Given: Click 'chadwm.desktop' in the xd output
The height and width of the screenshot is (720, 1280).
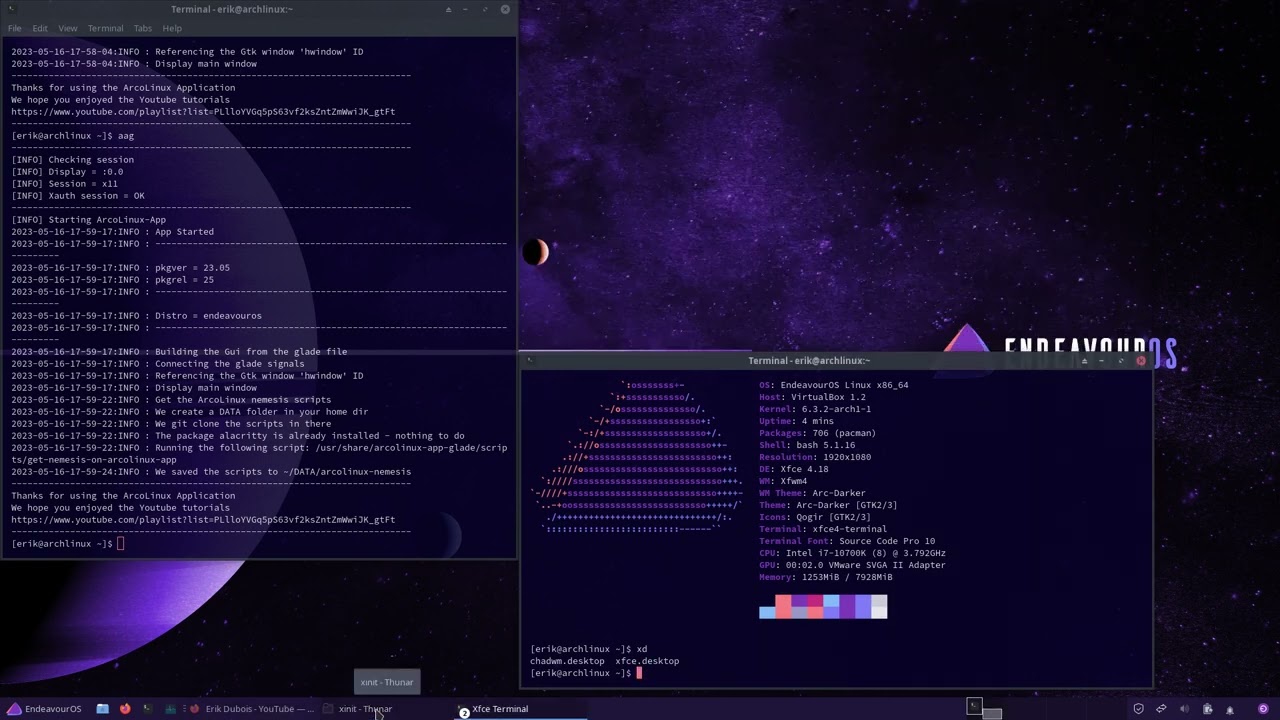Looking at the screenshot, I should point(567,661).
